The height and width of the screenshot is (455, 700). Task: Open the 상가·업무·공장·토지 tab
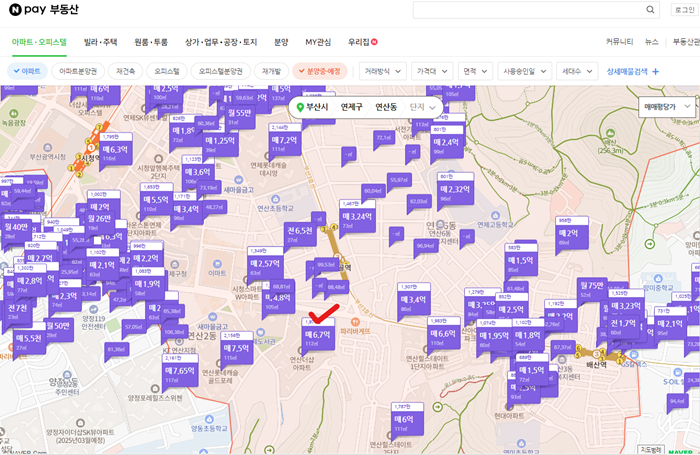221,42
